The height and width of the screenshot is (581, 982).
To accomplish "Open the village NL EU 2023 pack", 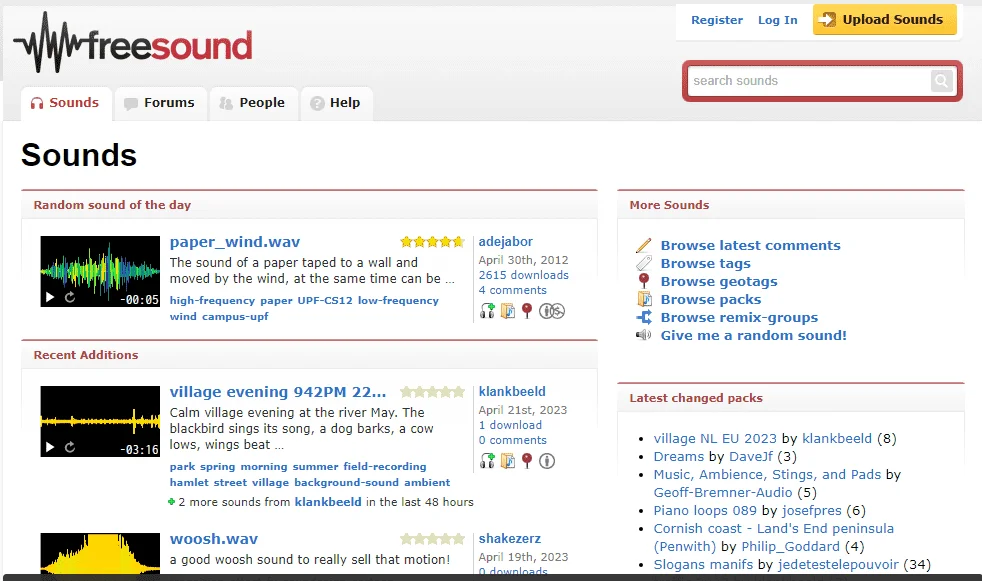I will pyautogui.click(x=715, y=439).
